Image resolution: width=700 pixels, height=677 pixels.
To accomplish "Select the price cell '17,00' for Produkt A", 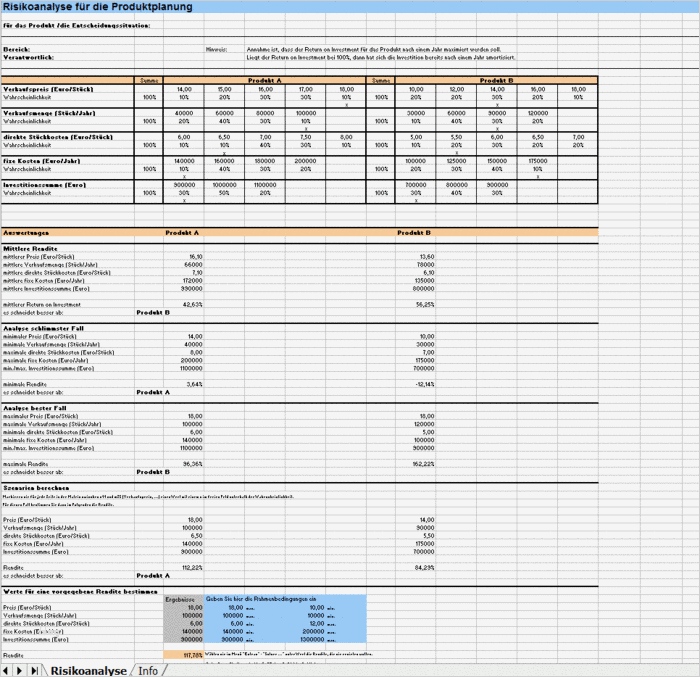I will [x=306, y=89].
